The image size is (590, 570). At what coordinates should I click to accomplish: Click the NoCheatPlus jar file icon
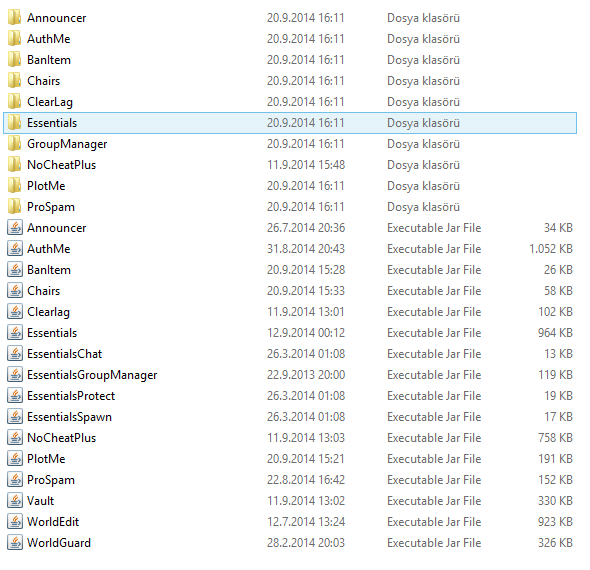(x=15, y=438)
